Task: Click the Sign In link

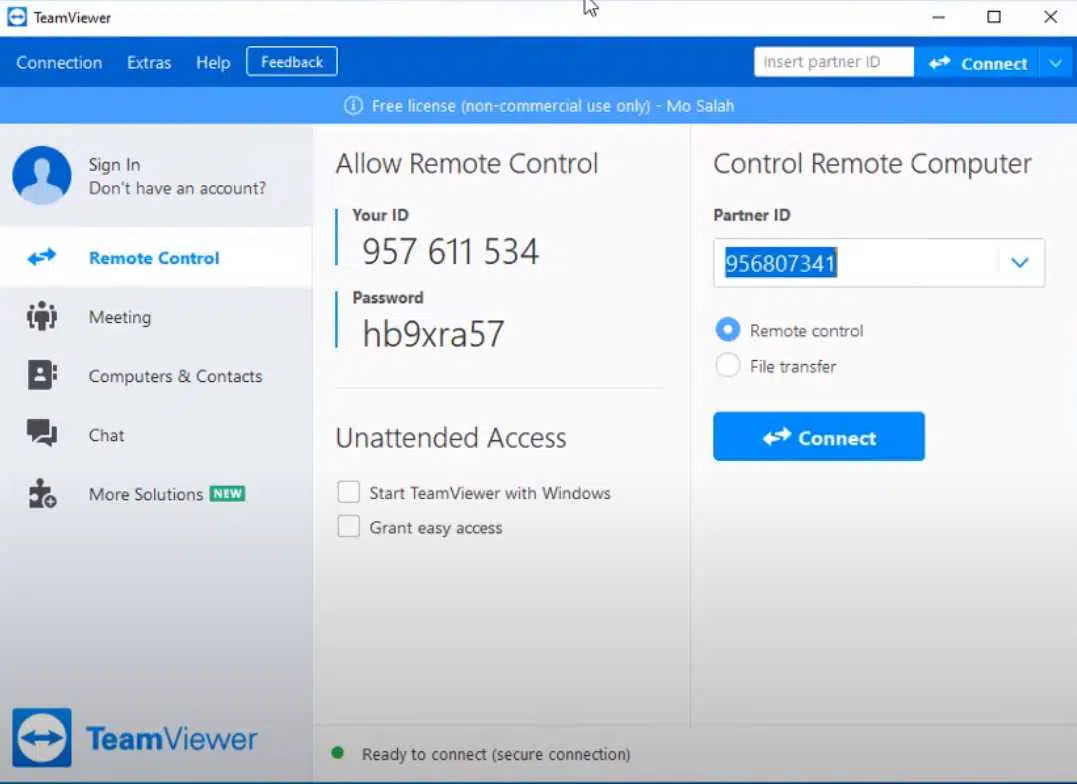Action: pos(114,165)
